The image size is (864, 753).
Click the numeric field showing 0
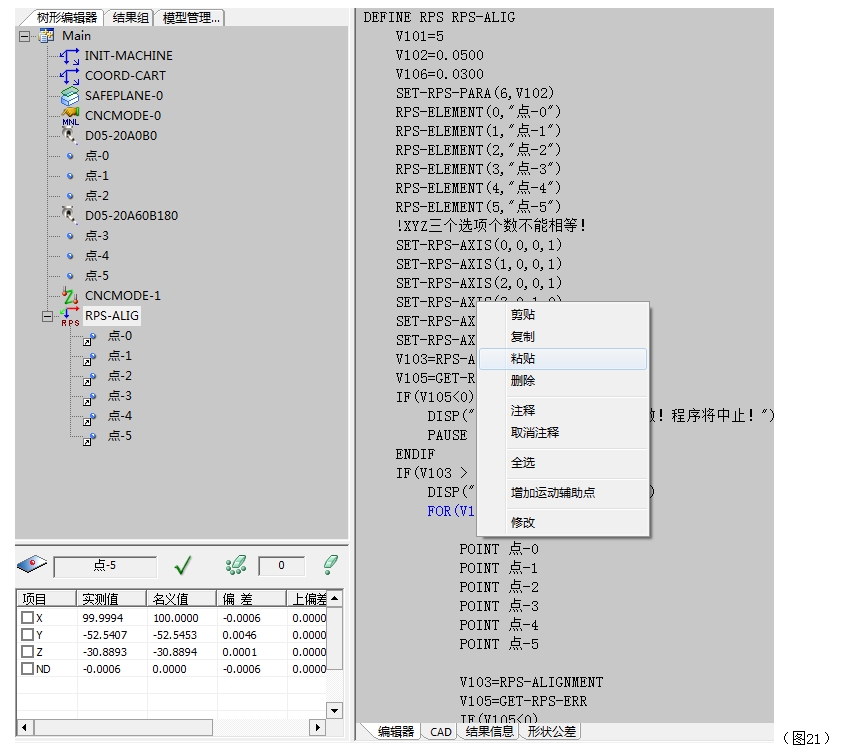coord(281,566)
